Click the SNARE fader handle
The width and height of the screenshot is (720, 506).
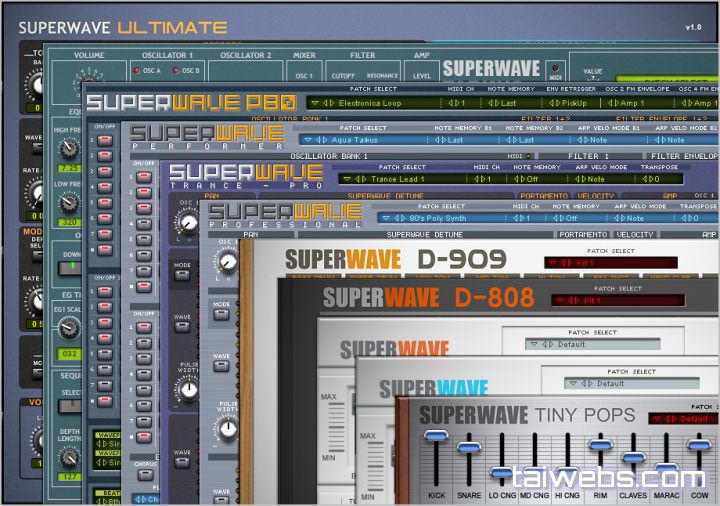pos(468,446)
